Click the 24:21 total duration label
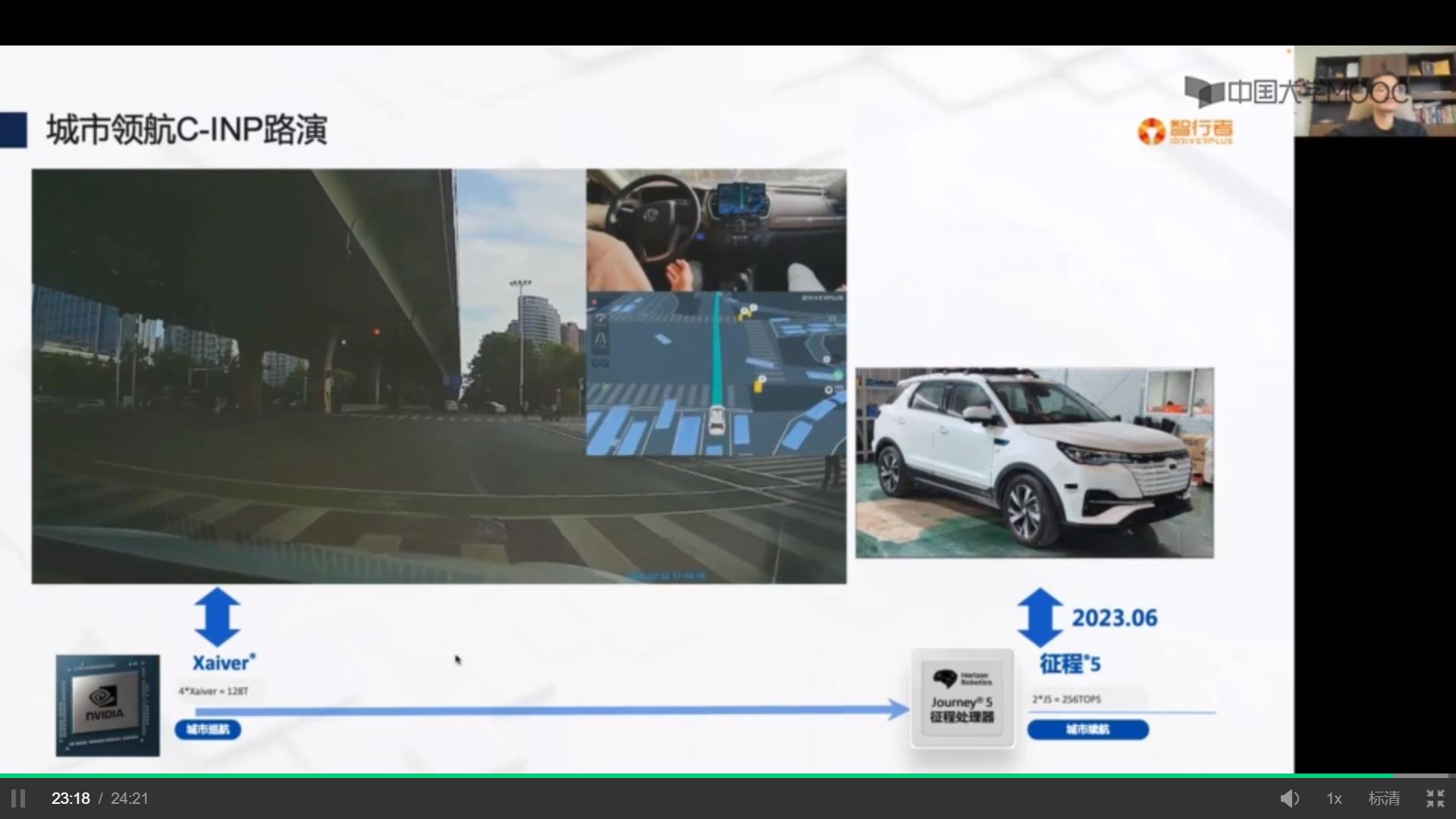The height and width of the screenshot is (819, 1456). 130,799
